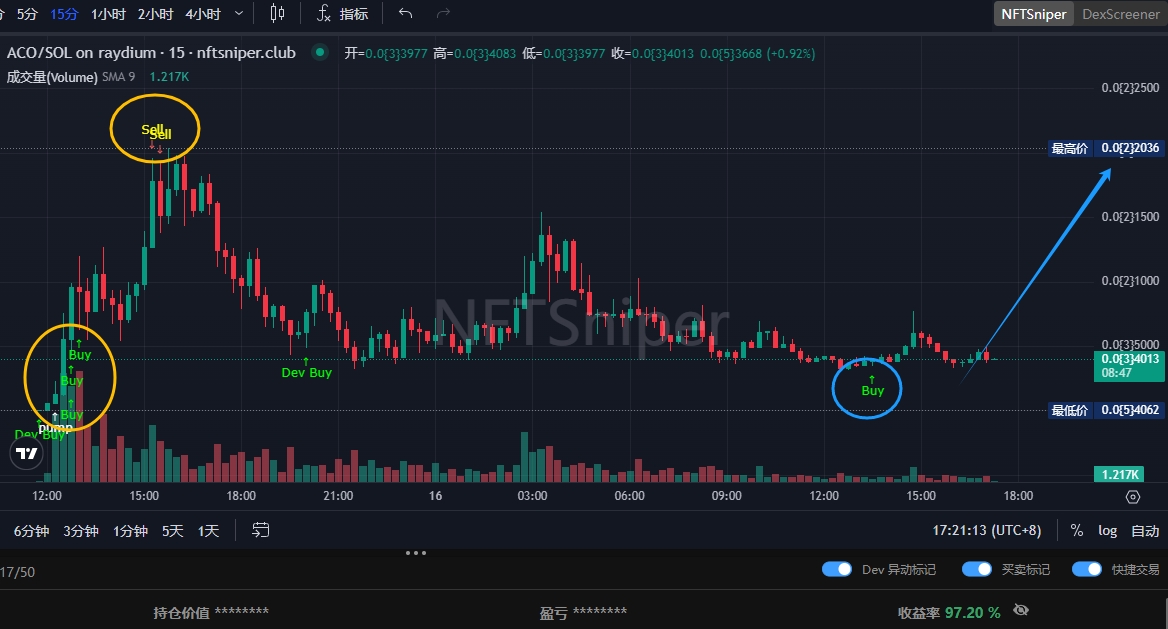The width and height of the screenshot is (1168, 629).
Task: Set range to 5天
Action: coord(172,531)
